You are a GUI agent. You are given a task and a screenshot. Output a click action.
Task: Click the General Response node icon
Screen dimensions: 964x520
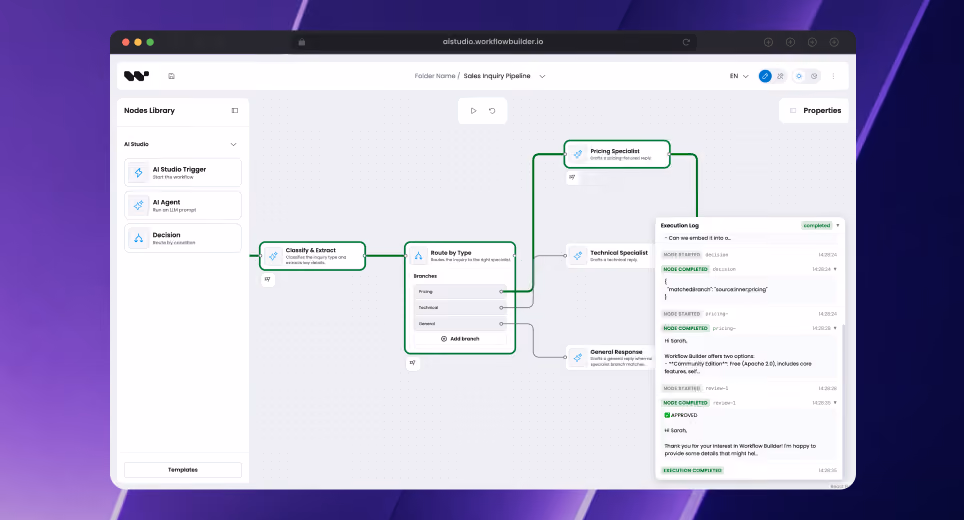click(x=578, y=357)
